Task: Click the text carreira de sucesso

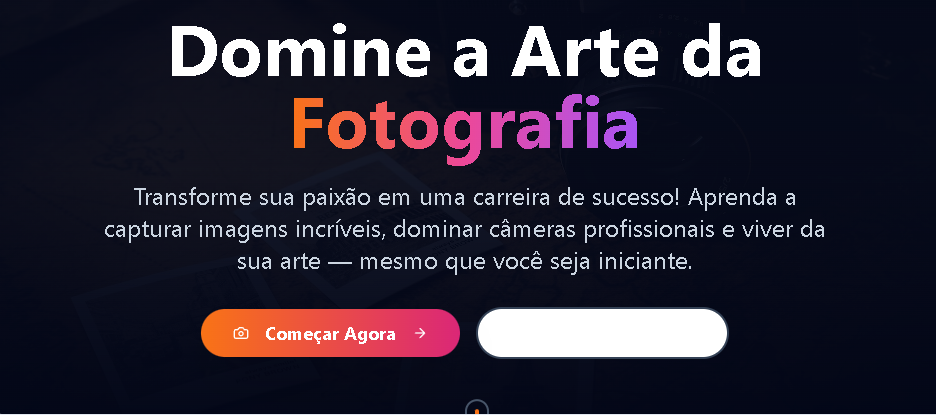Action: click(x=575, y=198)
